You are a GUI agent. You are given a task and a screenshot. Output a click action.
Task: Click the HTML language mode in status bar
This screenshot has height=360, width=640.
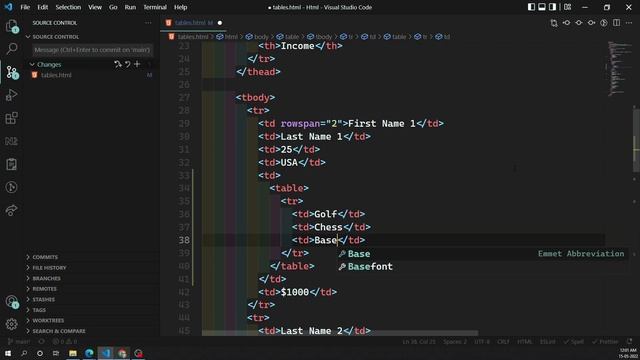[525, 342]
